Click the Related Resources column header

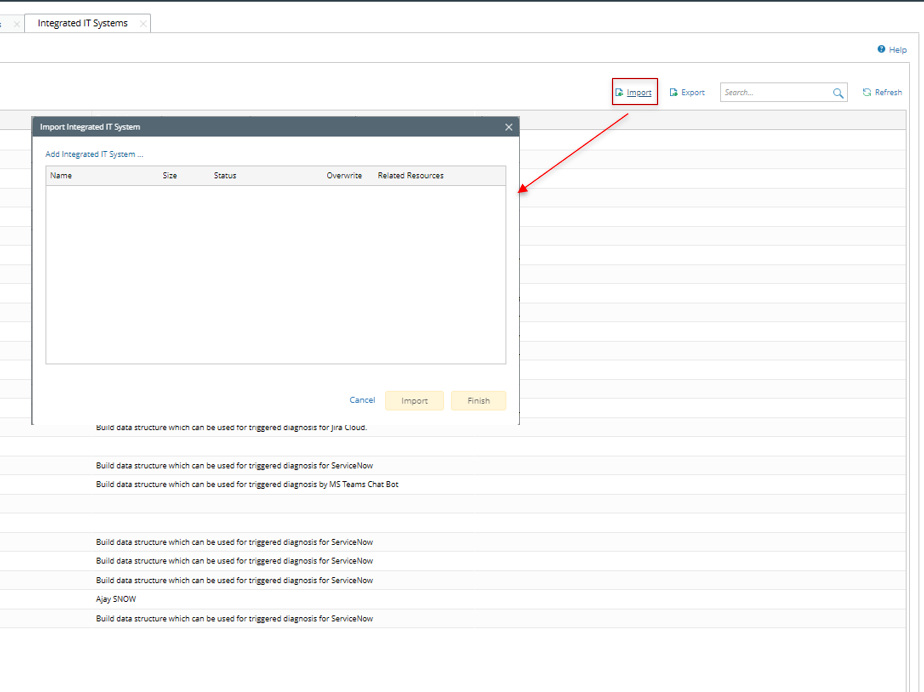[x=410, y=175]
